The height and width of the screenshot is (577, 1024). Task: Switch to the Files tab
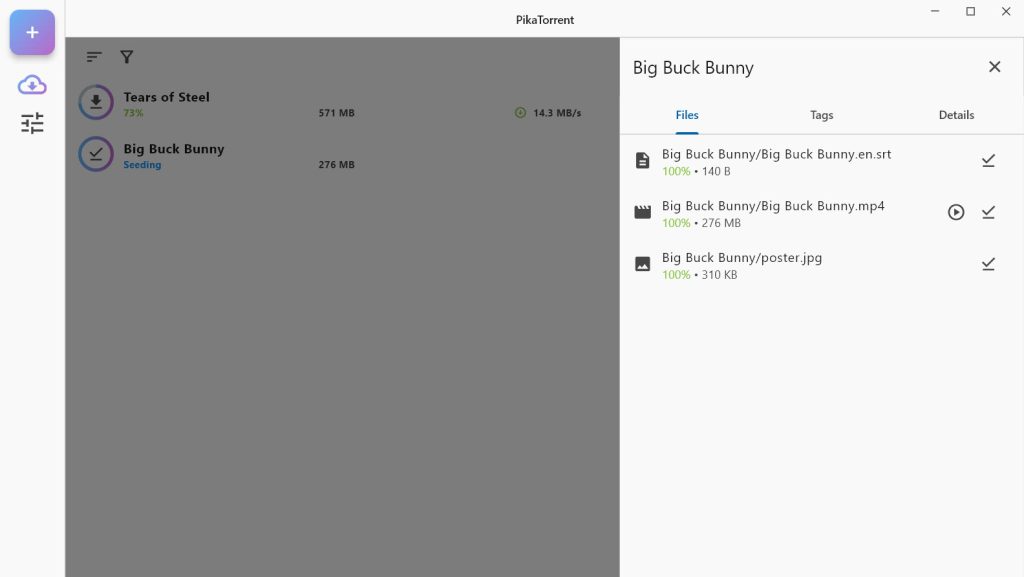point(687,115)
